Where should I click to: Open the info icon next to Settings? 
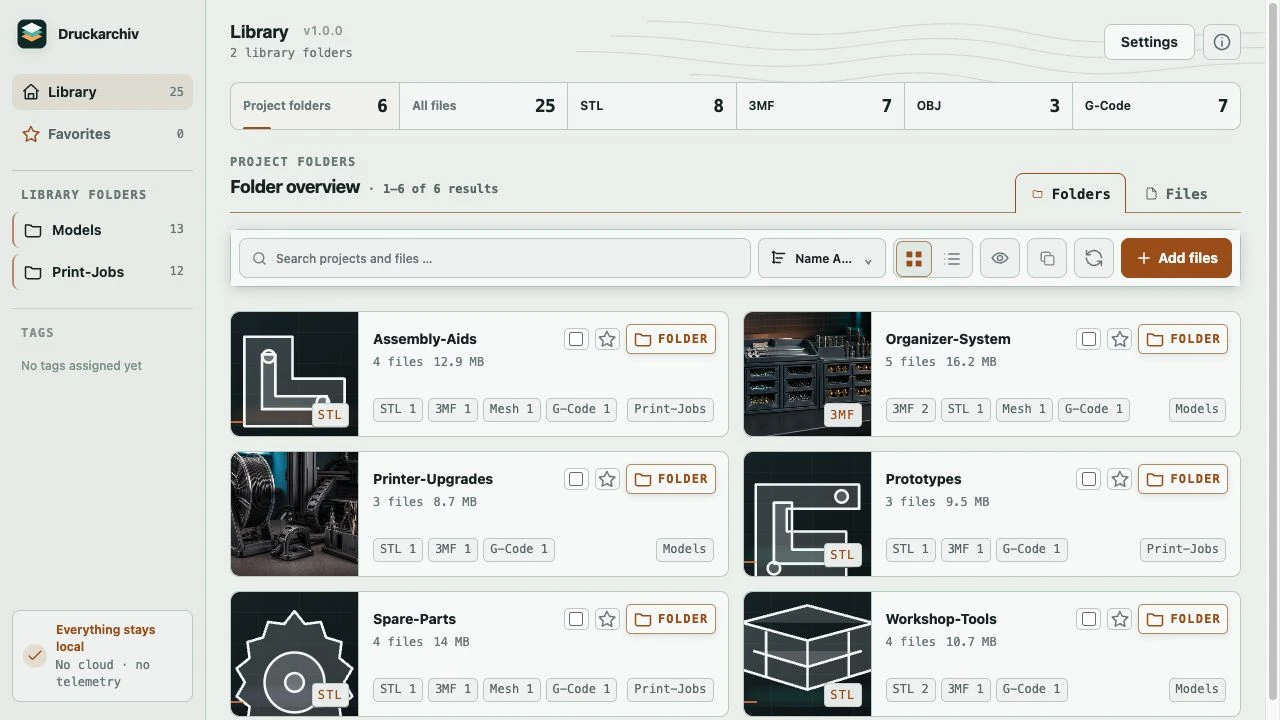(x=1222, y=42)
